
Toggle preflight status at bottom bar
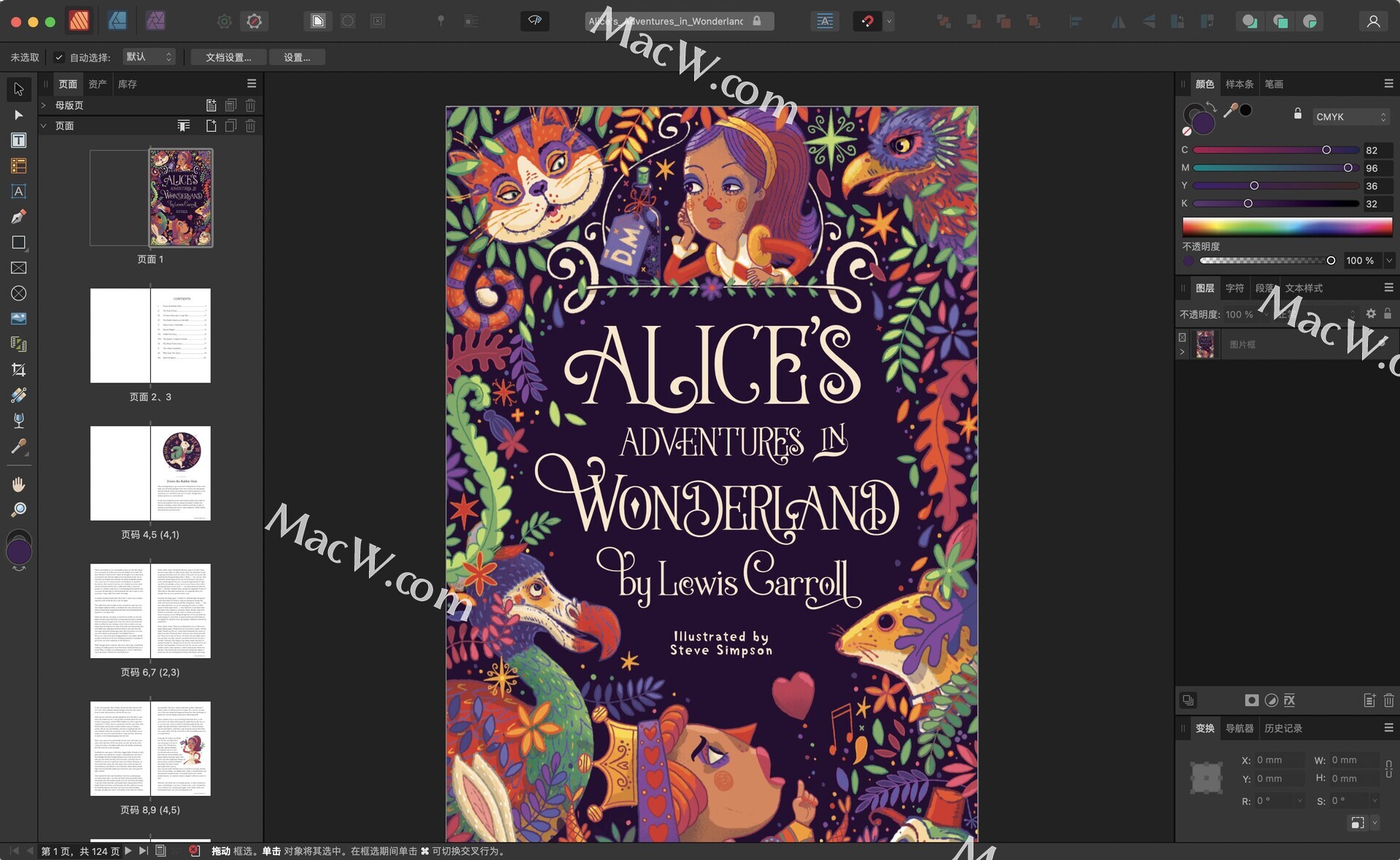point(194,851)
